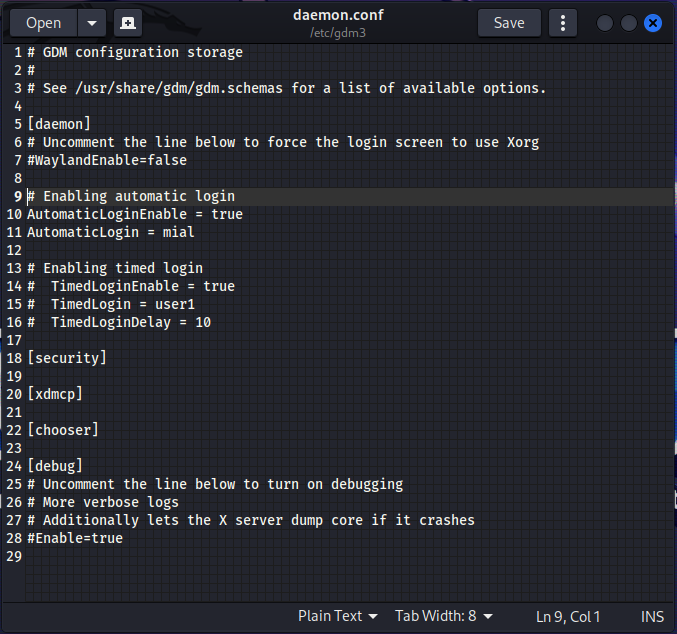Click the Open file button
The height and width of the screenshot is (634, 677).
click(x=44, y=23)
